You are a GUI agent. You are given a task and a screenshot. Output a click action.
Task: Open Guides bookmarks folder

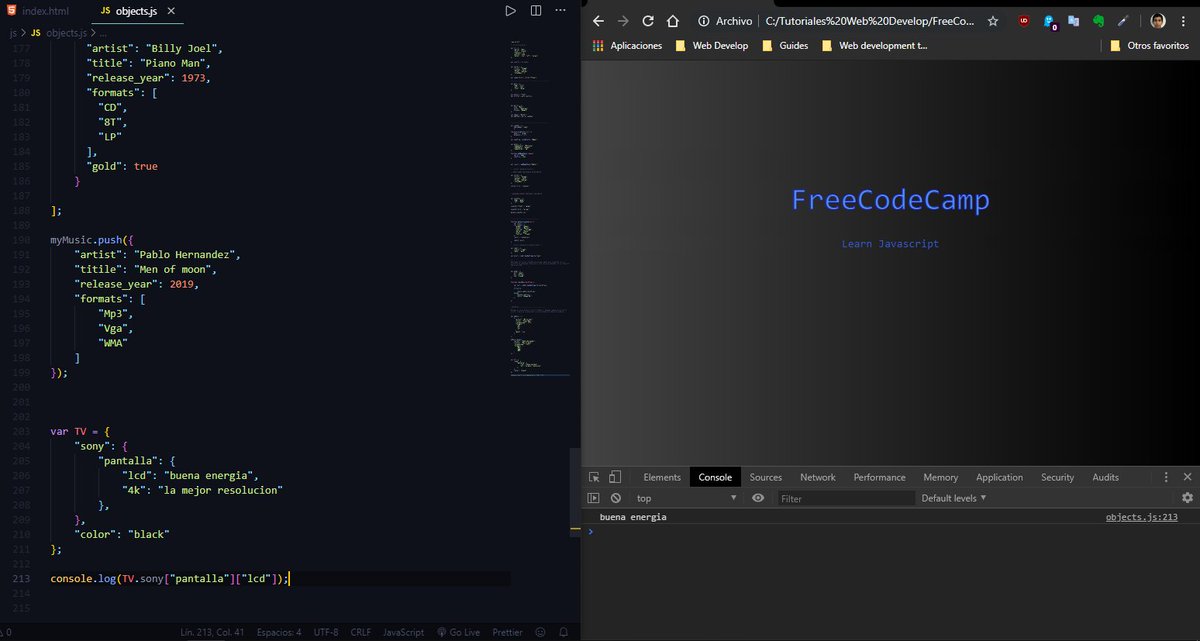click(x=785, y=45)
